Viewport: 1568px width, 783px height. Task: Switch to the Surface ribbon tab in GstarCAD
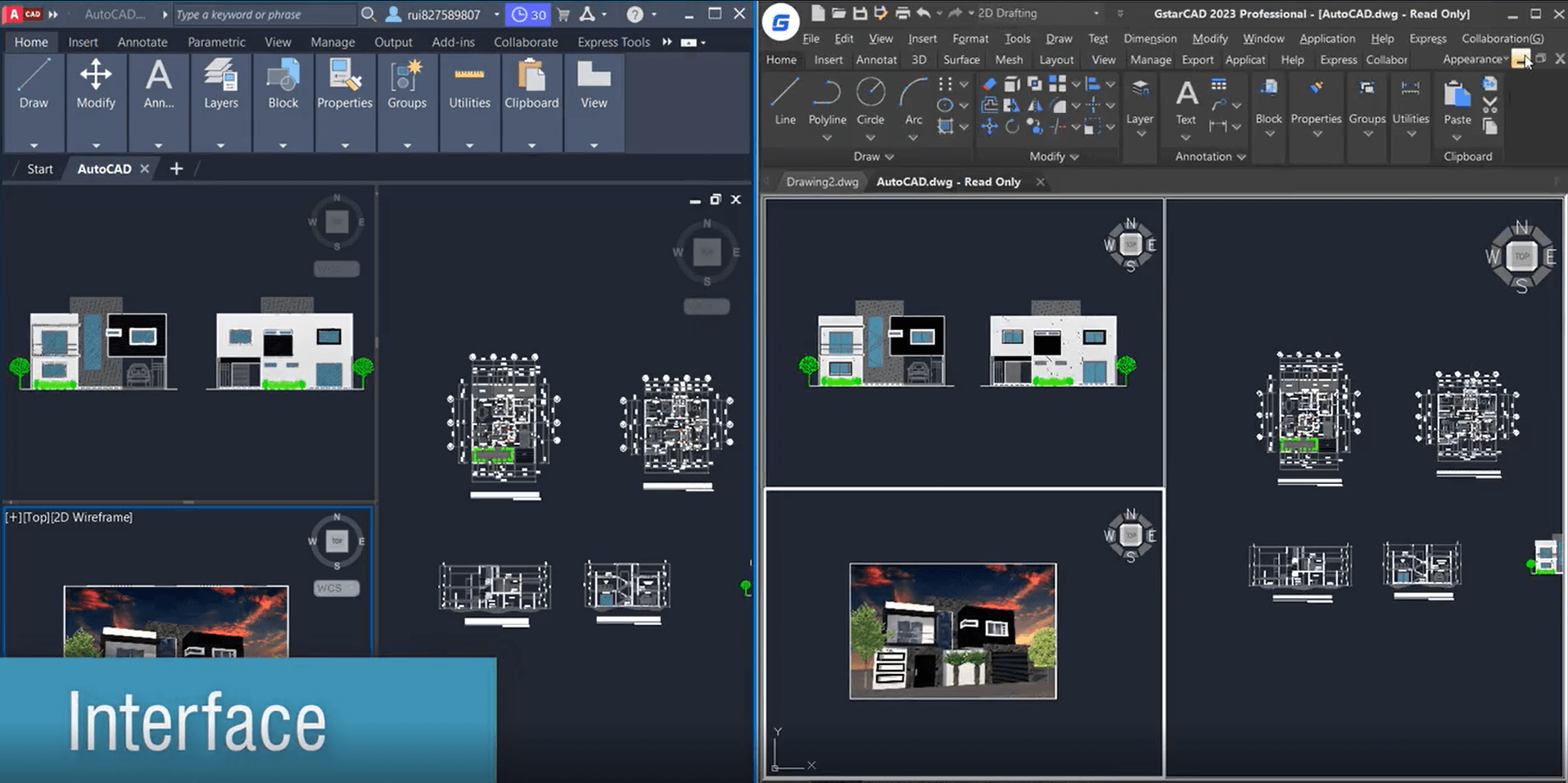coord(961,60)
